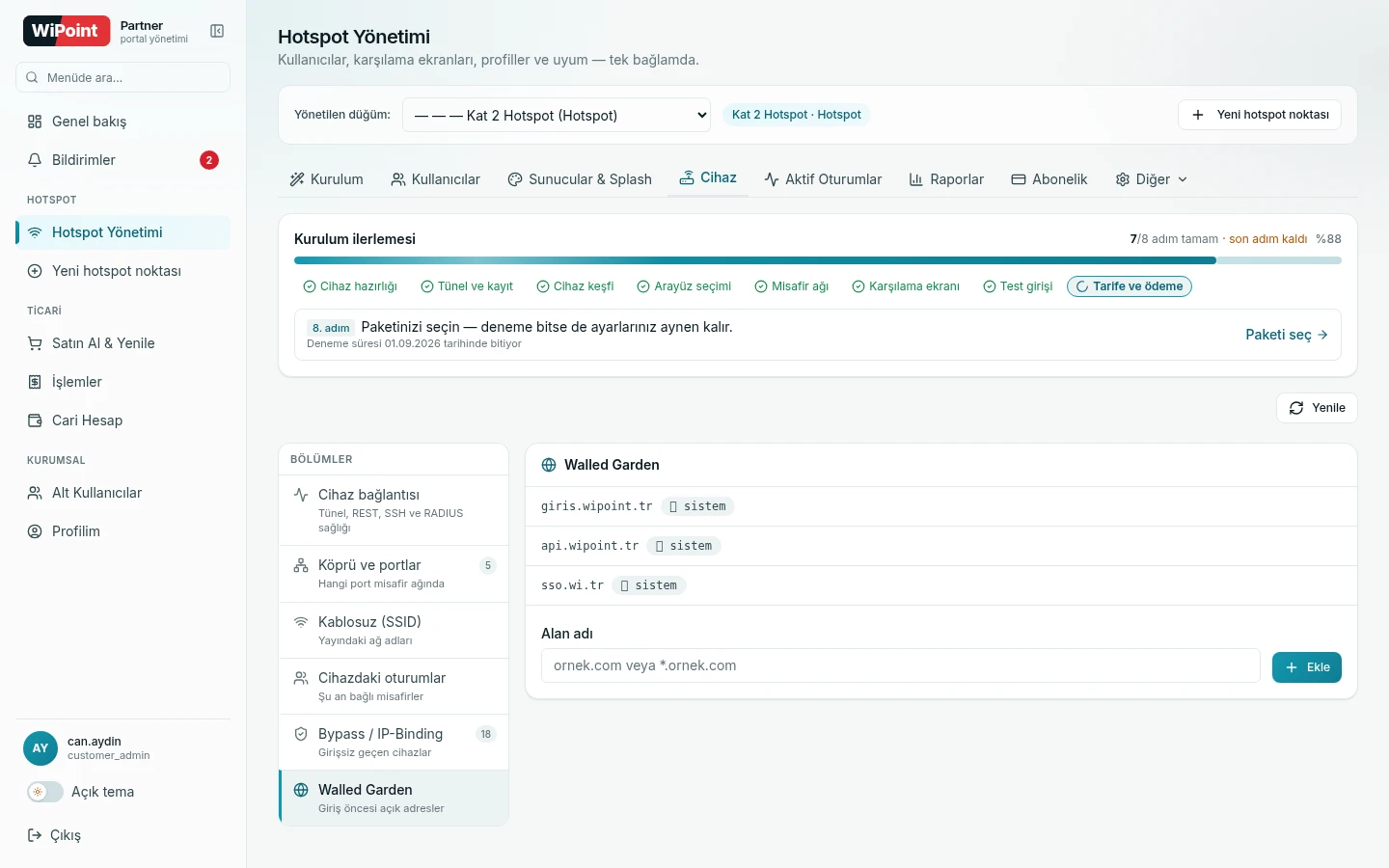Open İşlemler in the sidebar
The height and width of the screenshot is (868, 1389).
coord(123,382)
